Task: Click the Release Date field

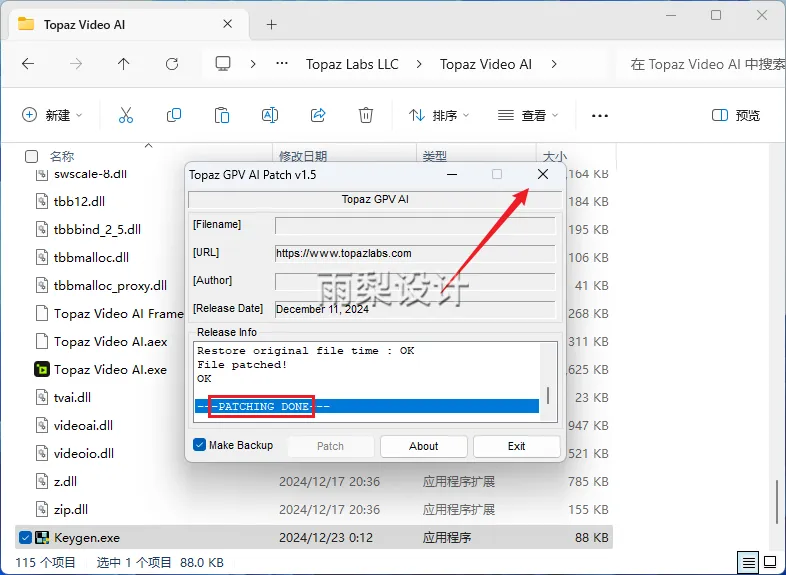Action: tap(415, 309)
